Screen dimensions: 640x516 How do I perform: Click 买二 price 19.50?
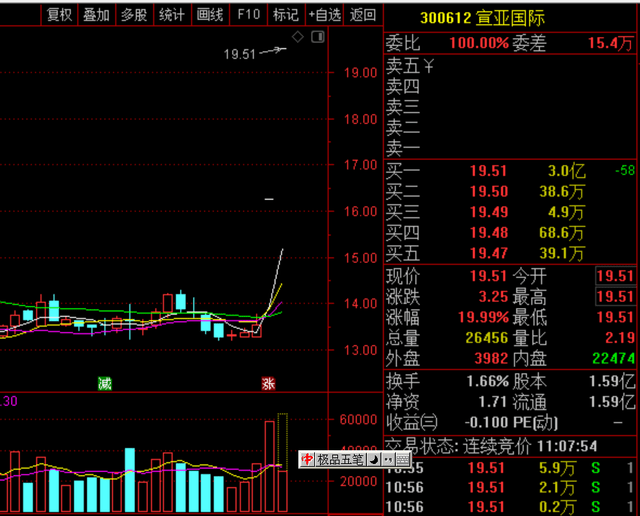pos(489,191)
